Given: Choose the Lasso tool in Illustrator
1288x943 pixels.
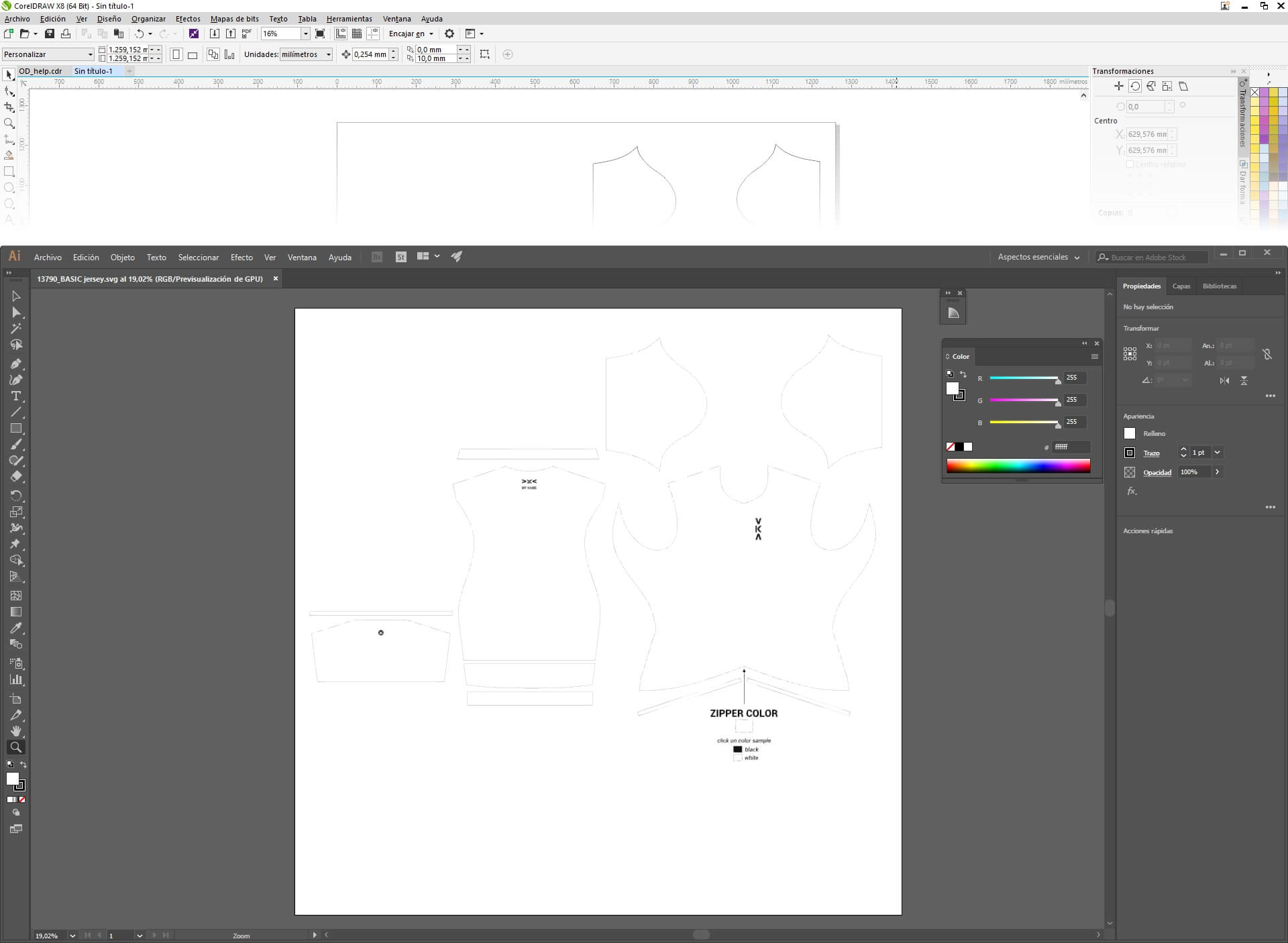Looking at the screenshot, I should (x=16, y=345).
